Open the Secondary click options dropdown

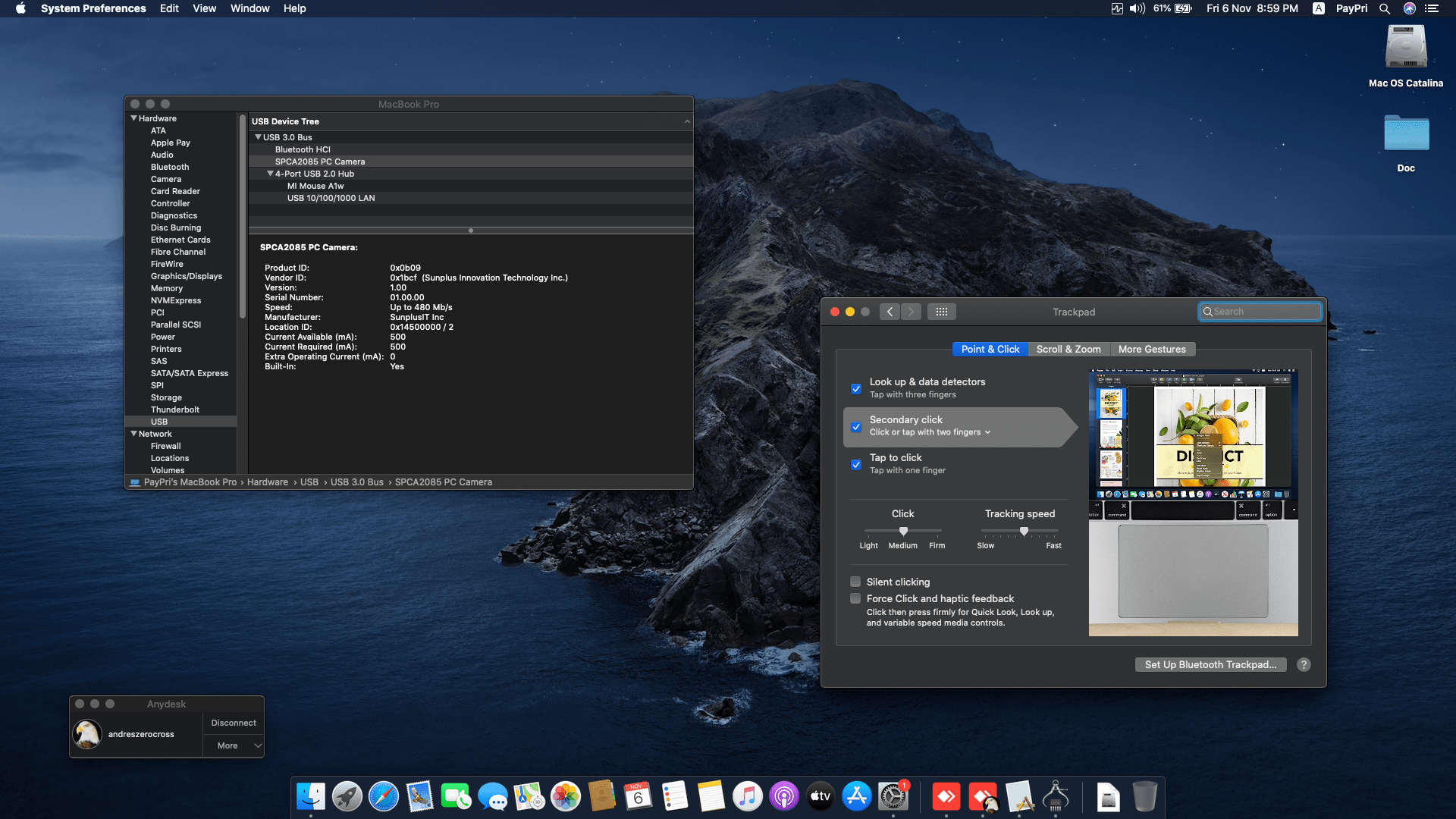[x=930, y=432]
